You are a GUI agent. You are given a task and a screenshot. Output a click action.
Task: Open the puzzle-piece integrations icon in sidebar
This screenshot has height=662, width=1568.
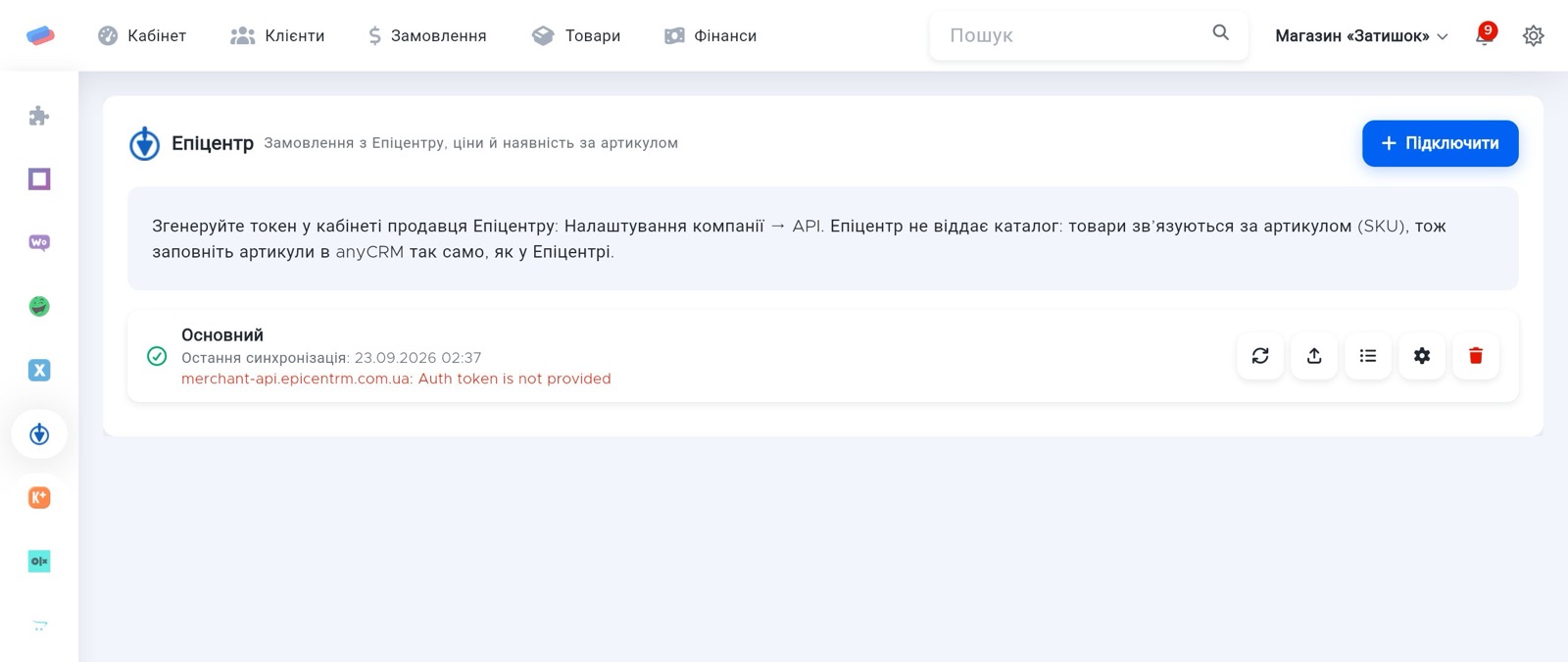[x=39, y=116]
